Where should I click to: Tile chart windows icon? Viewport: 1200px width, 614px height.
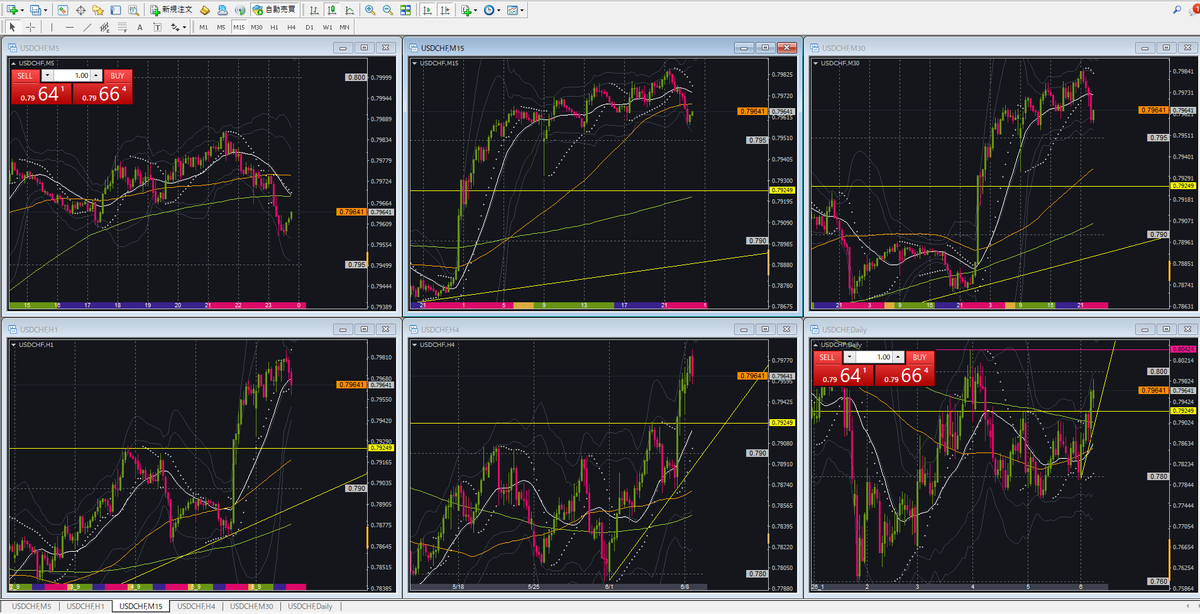coord(405,9)
